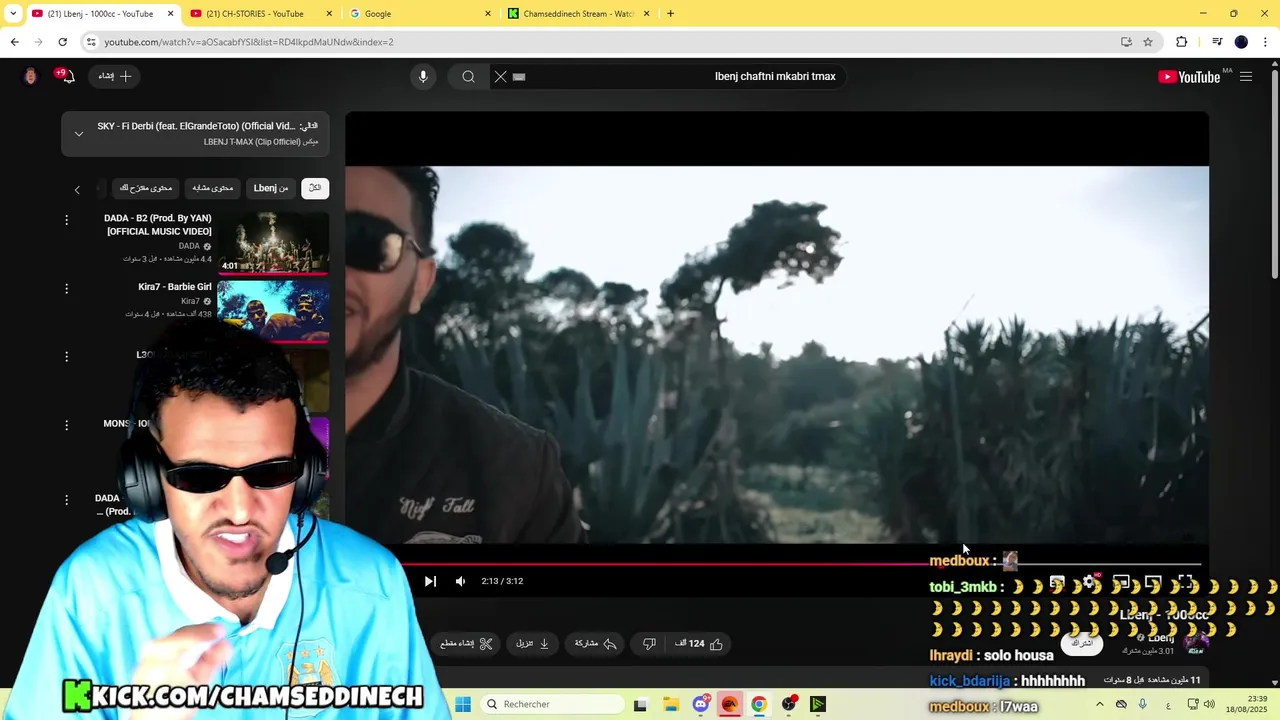The width and height of the screenshot is (1280, 720).
Task: Focus the search field with lbenj query
Action: coord(680,77)
